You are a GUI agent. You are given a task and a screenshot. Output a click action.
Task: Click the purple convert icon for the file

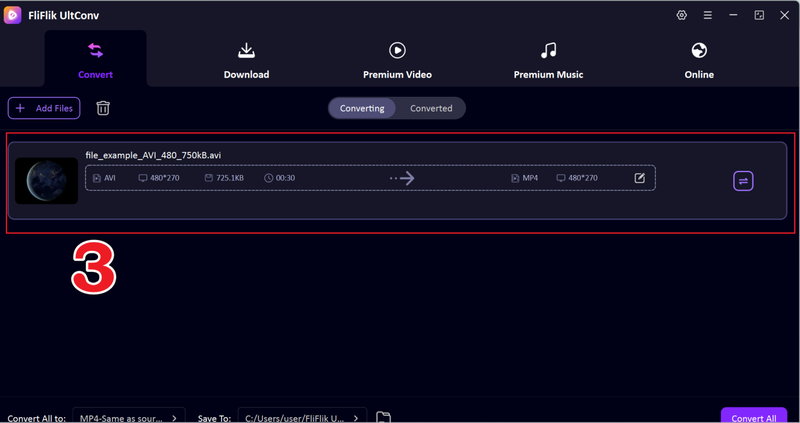pos(743,181)
